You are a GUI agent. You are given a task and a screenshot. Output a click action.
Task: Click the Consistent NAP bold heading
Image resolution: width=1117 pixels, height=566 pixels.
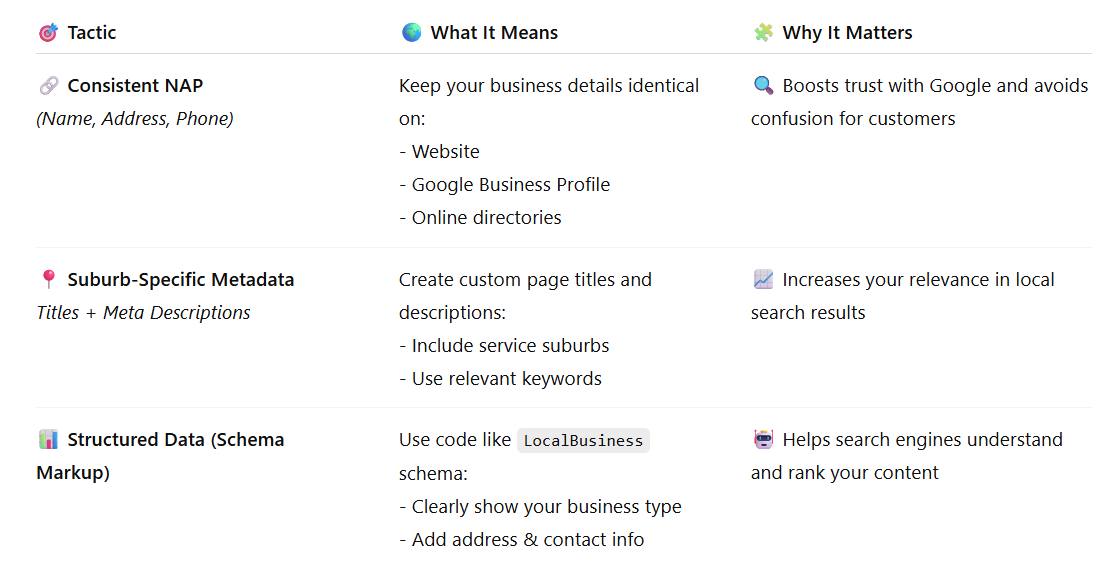(x=135, y=86)
